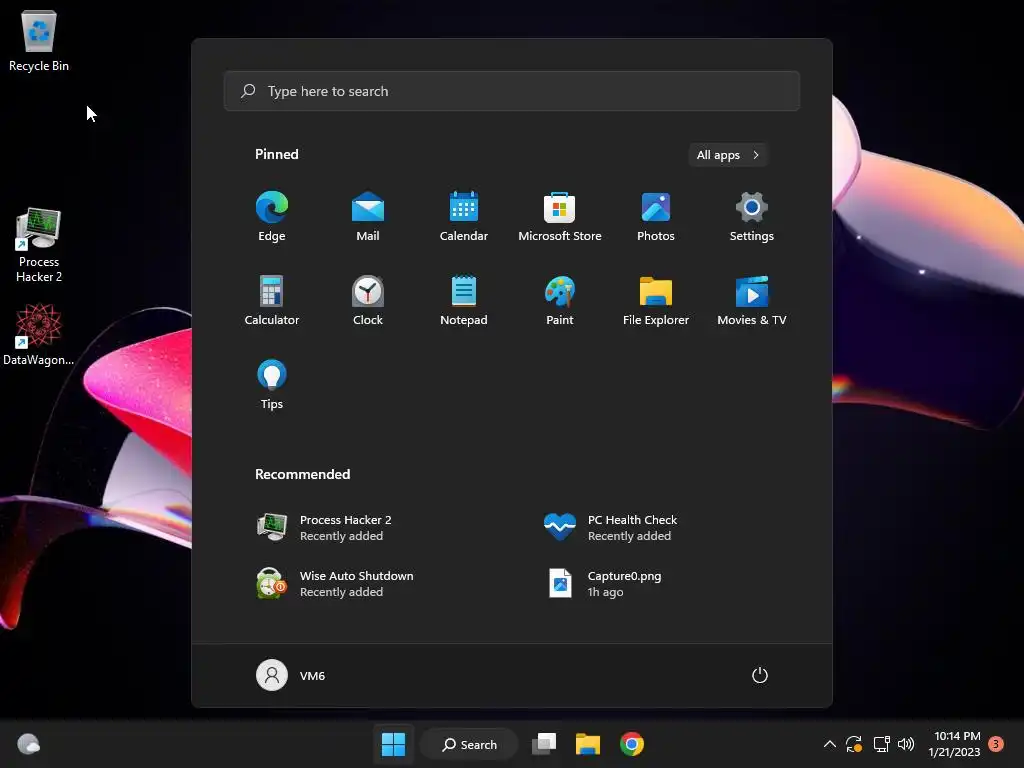This screenshot has width=1024, height=768.
Task: Launch the Photos app
Action: pyautogui.click(x=656, y=216)
